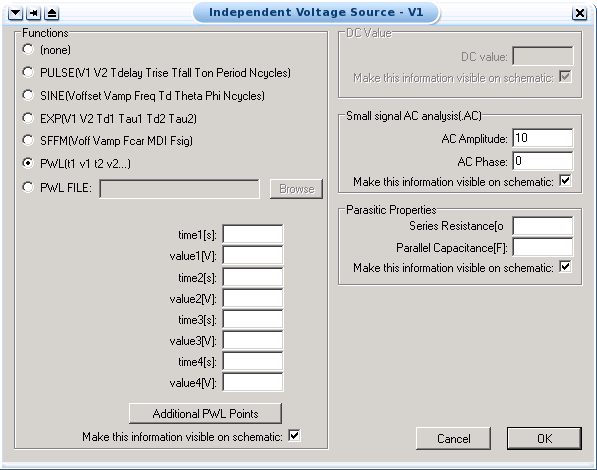Click the disabled DC value field
The width and height of the screenshot is (597, 470).
pyautogui.click(x=543, y=56)
